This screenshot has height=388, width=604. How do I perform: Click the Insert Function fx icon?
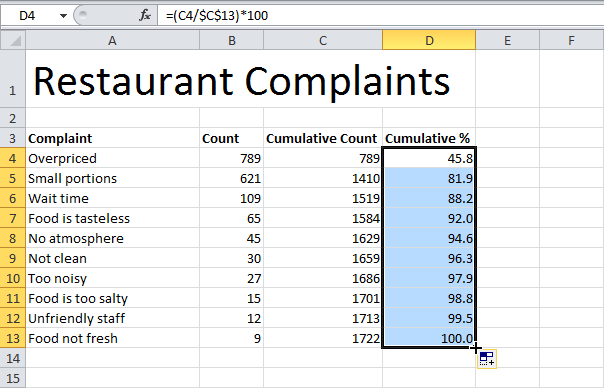click(x=145, y=15)
